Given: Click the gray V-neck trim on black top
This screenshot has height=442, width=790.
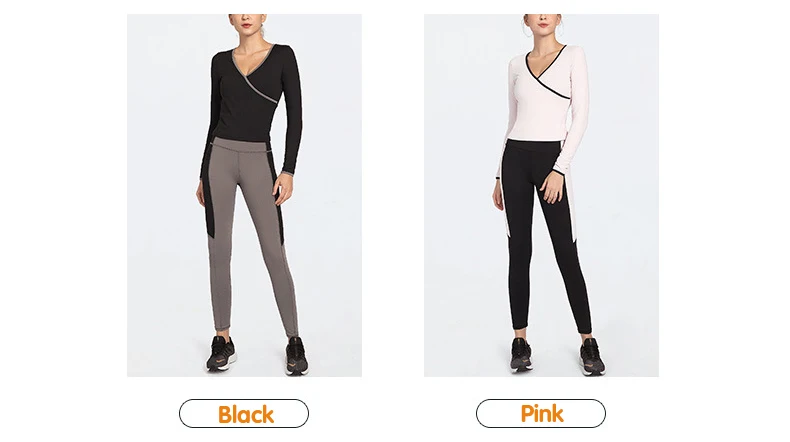Looking at the screenshot, I should point(253,76).
